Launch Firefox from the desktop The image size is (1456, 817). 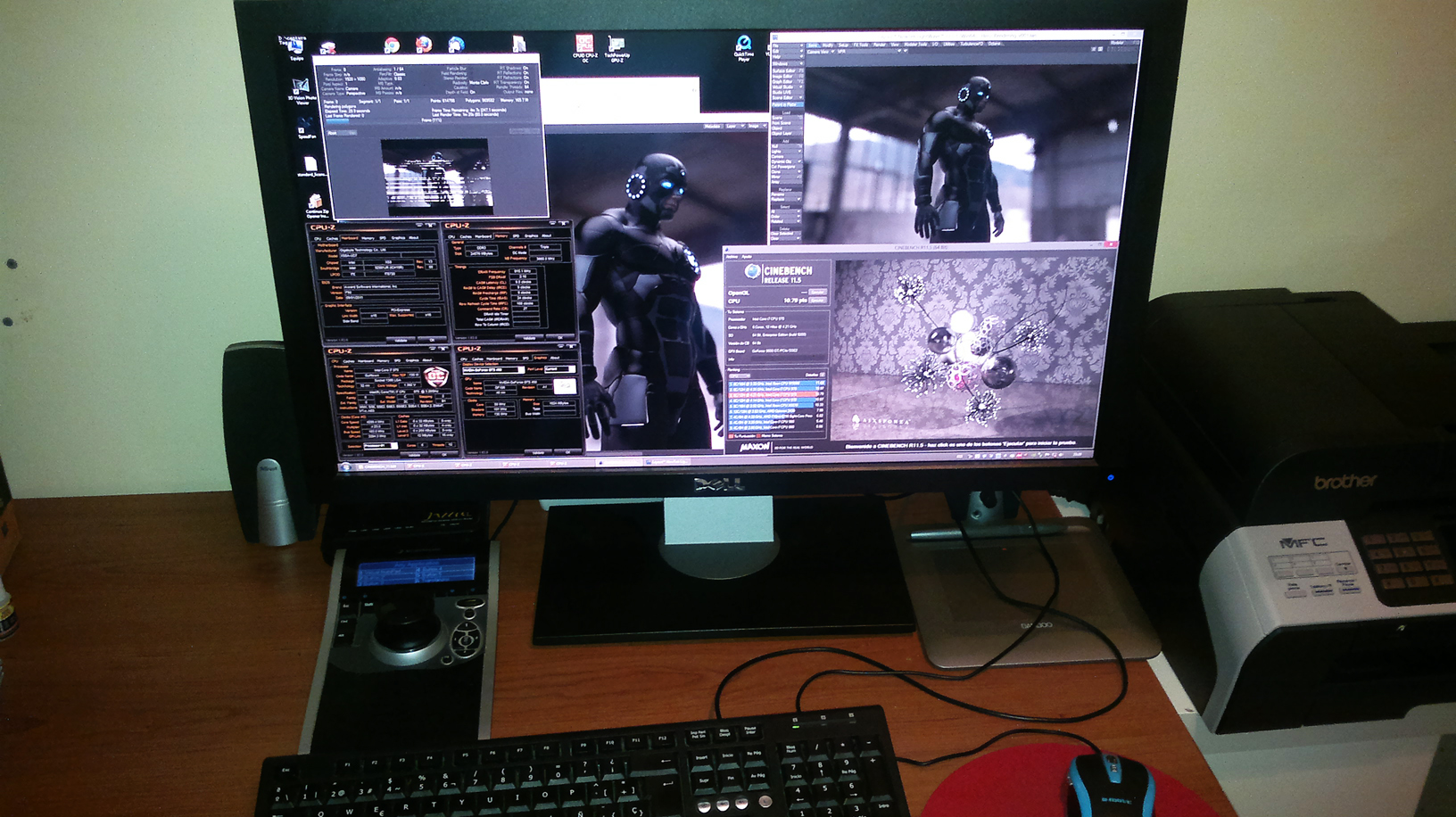click(424, 45)
